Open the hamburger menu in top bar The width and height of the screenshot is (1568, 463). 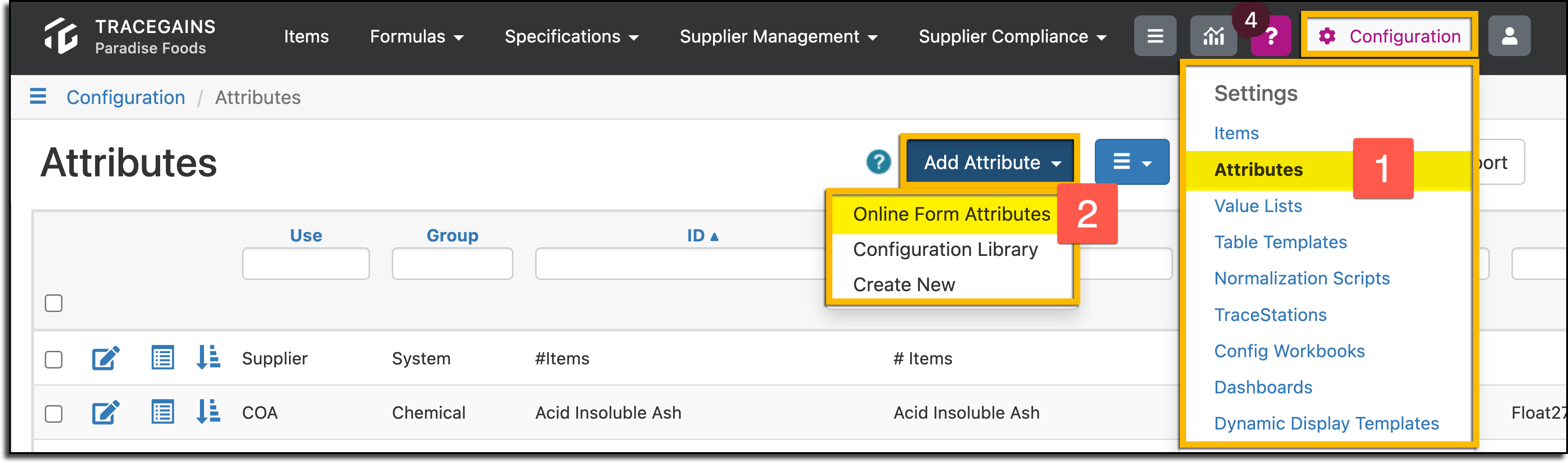tap(1155, 36)
